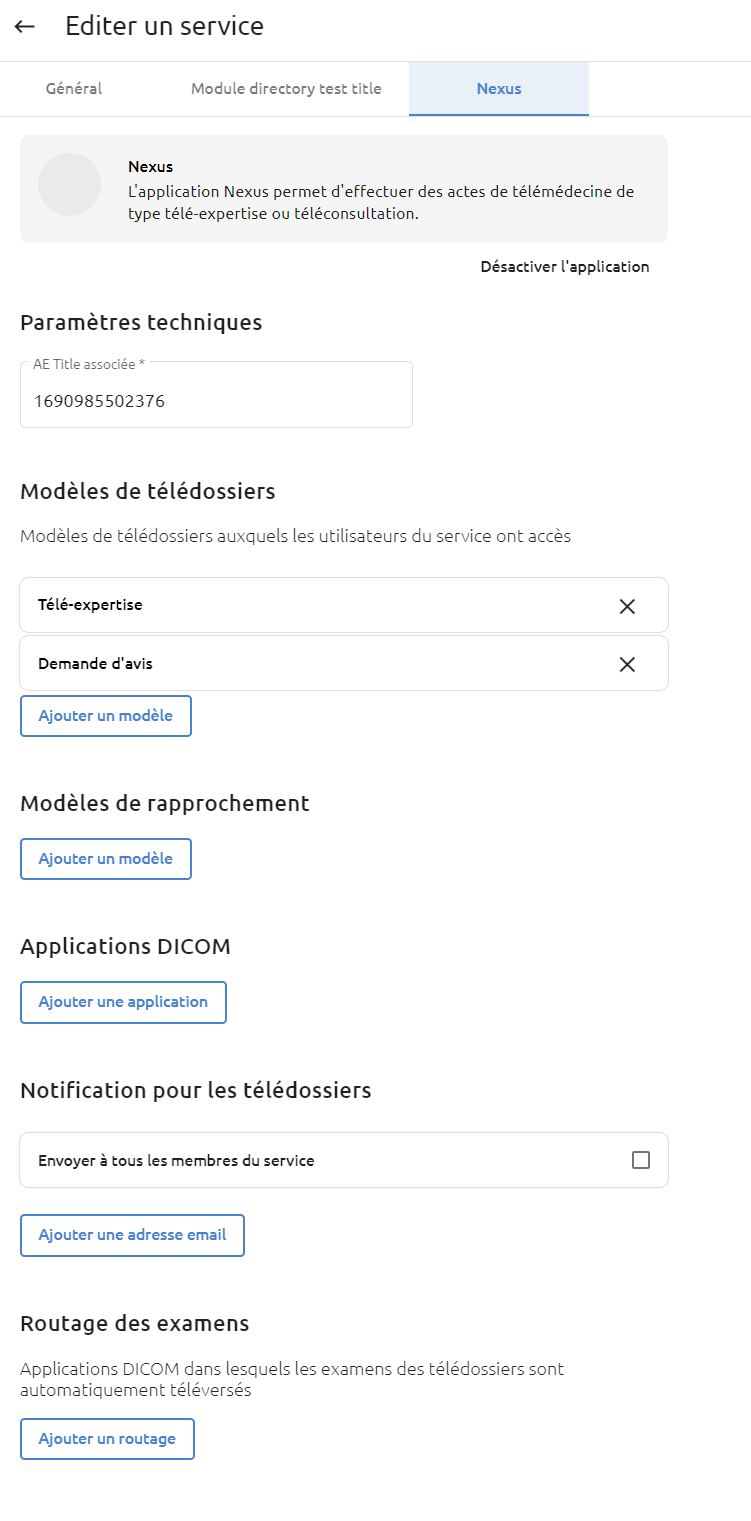
Task: Click Ajouter une adresse email button
Action: tap(132, 1235)
